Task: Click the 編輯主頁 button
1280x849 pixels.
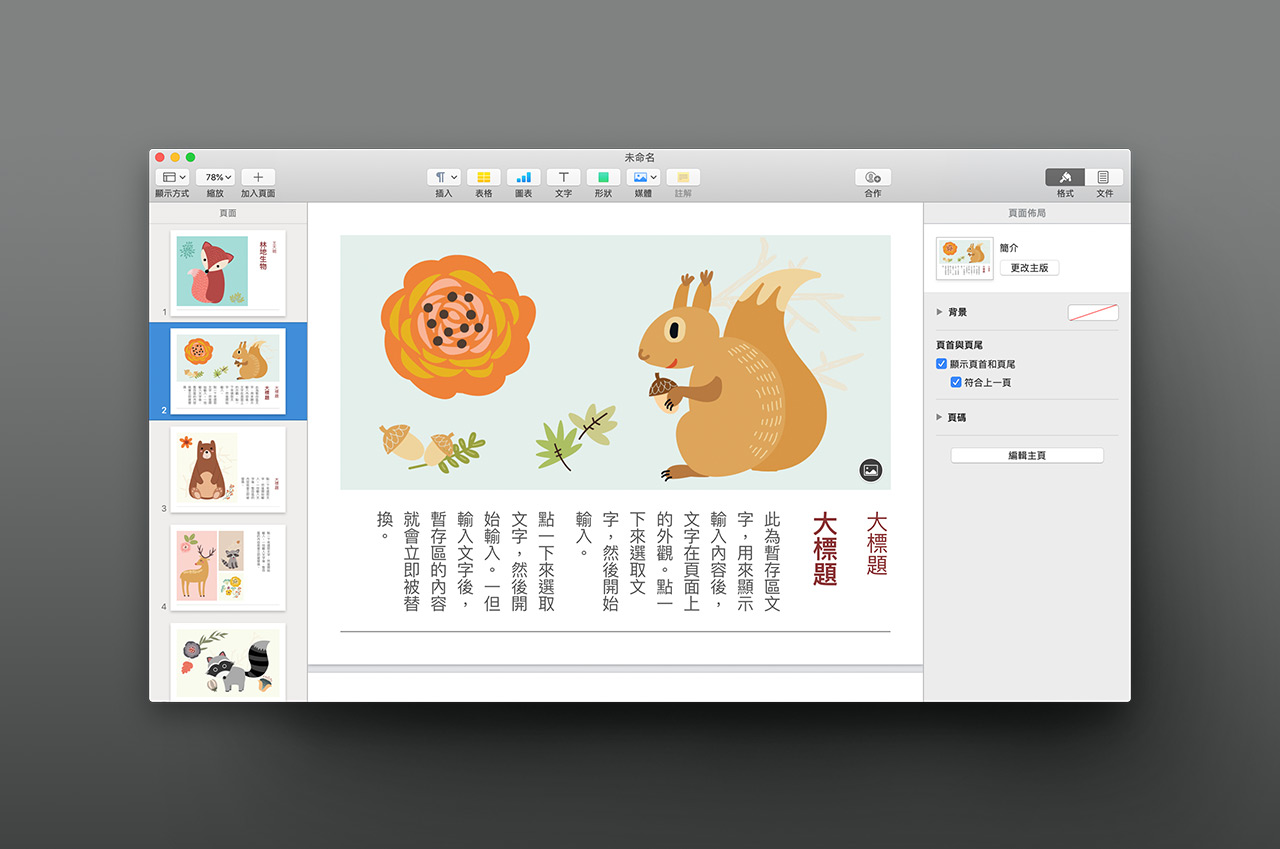Action: pos(1027,455)
